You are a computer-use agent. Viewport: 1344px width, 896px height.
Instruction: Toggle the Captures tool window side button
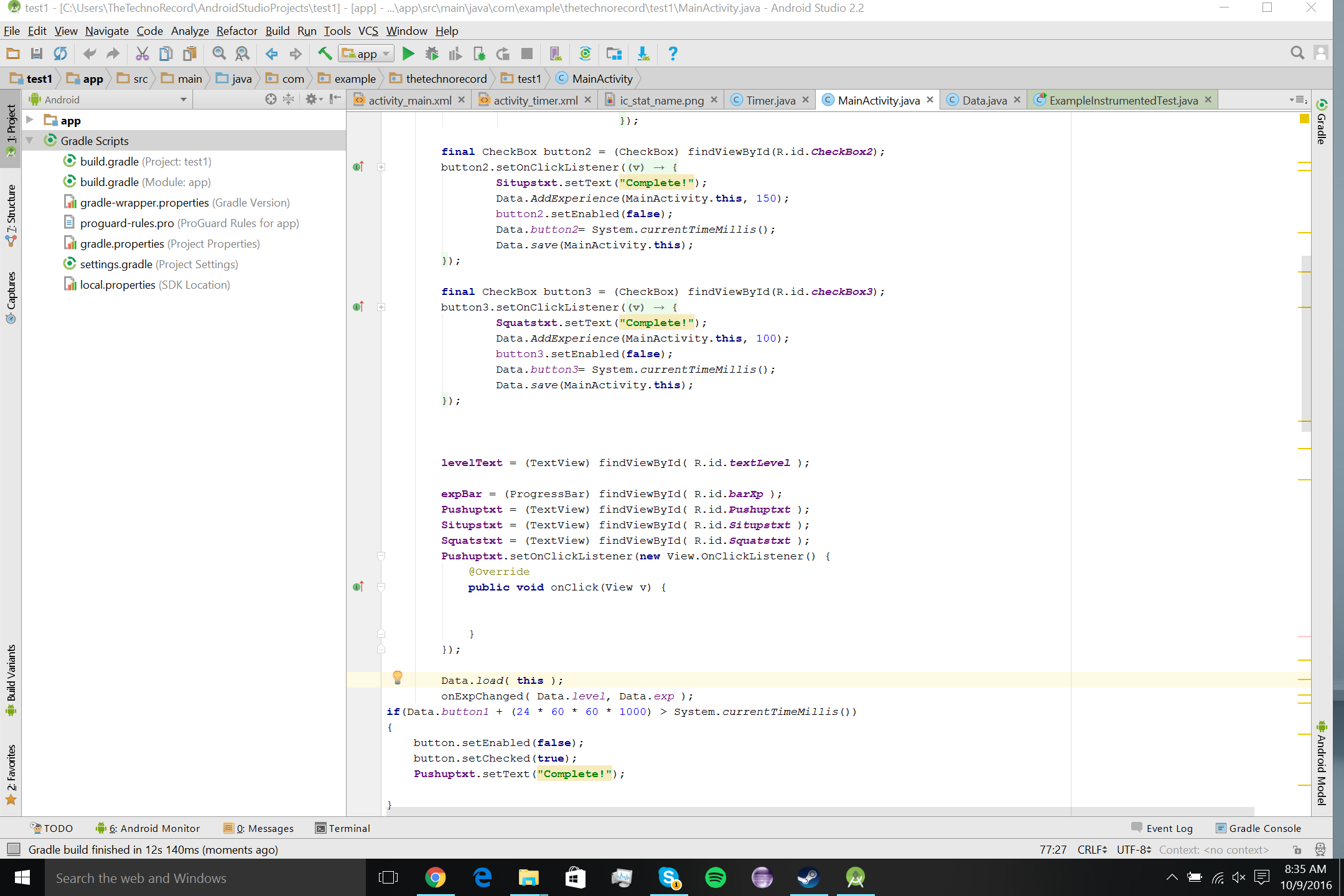pos(11,297)
